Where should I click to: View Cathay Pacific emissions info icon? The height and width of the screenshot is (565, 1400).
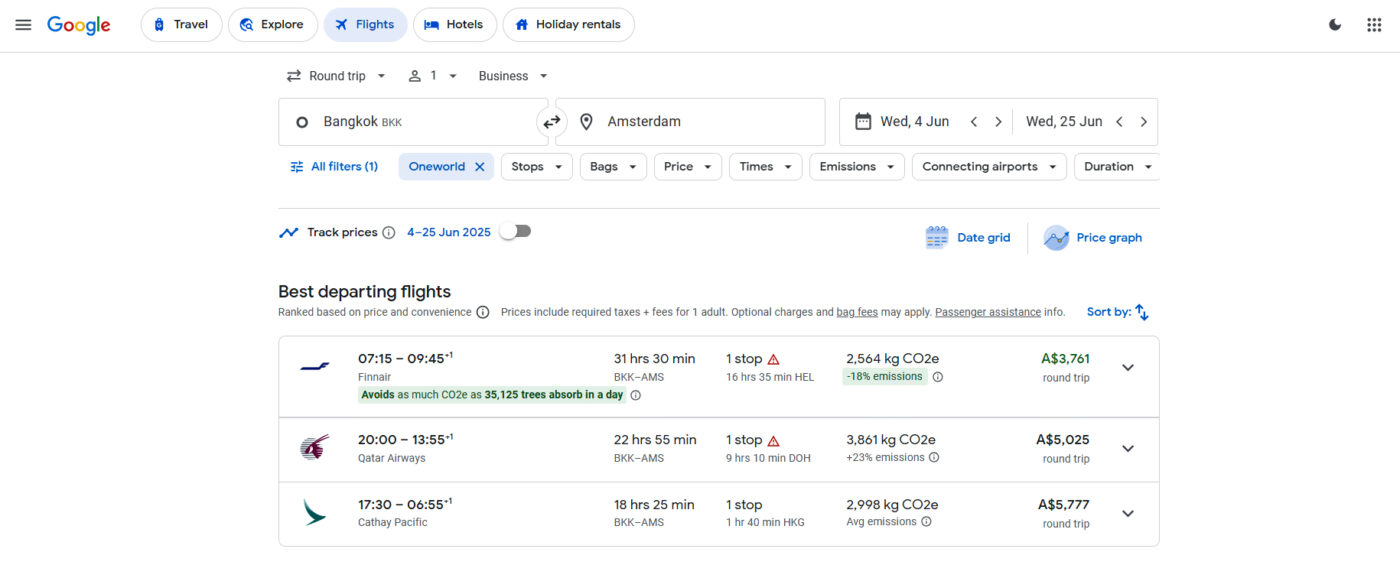[x=926, y=522]
